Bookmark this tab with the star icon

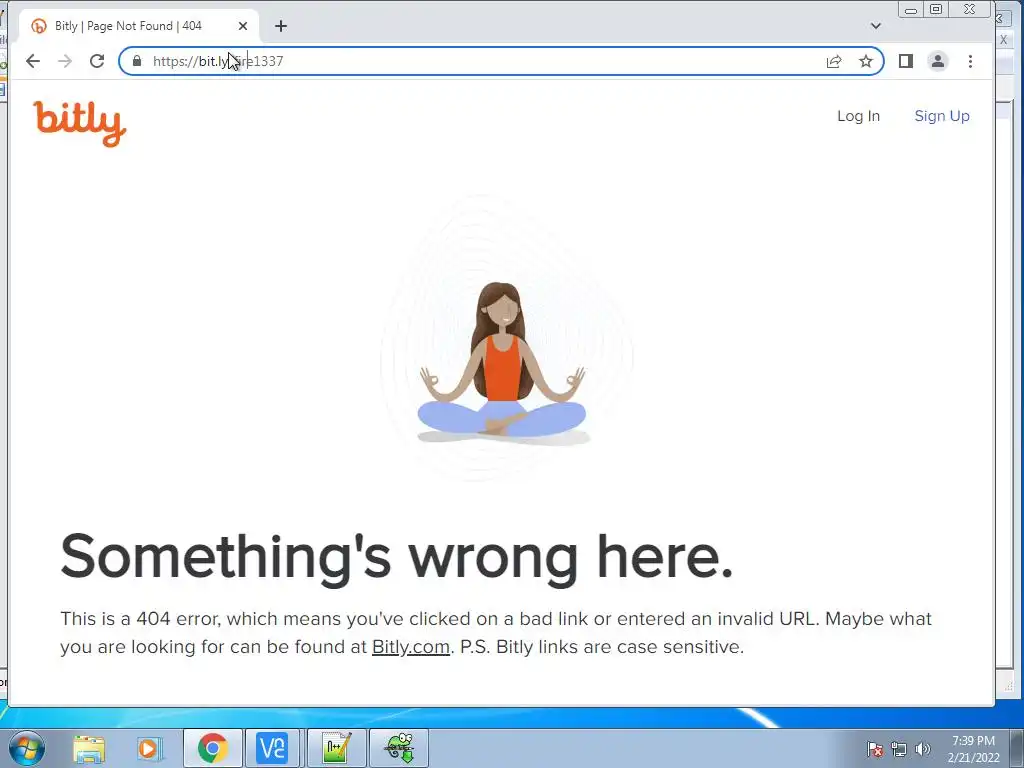[x=866, y=61]
